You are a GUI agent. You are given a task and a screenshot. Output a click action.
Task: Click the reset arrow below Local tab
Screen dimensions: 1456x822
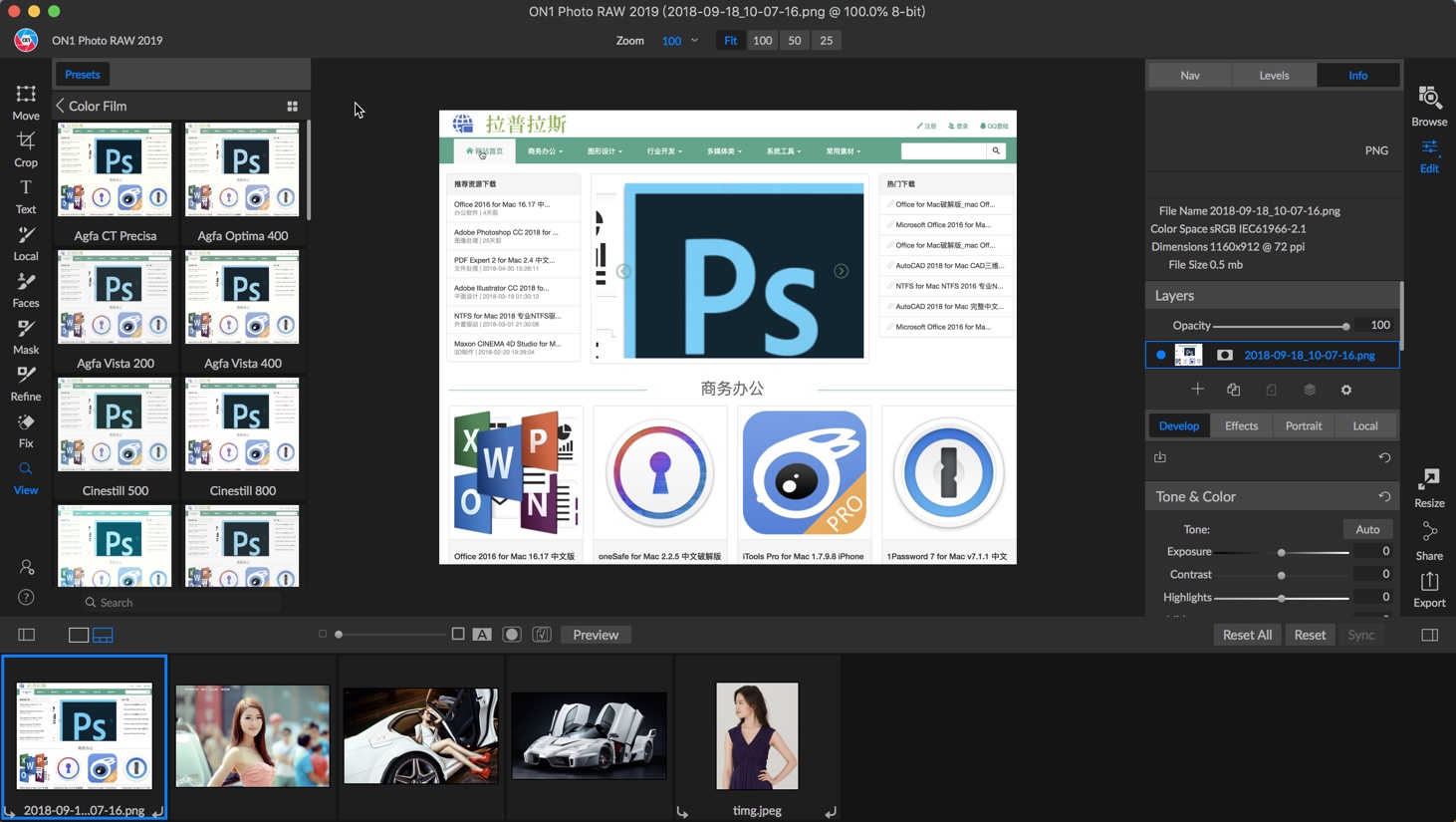pos(1384,457)
